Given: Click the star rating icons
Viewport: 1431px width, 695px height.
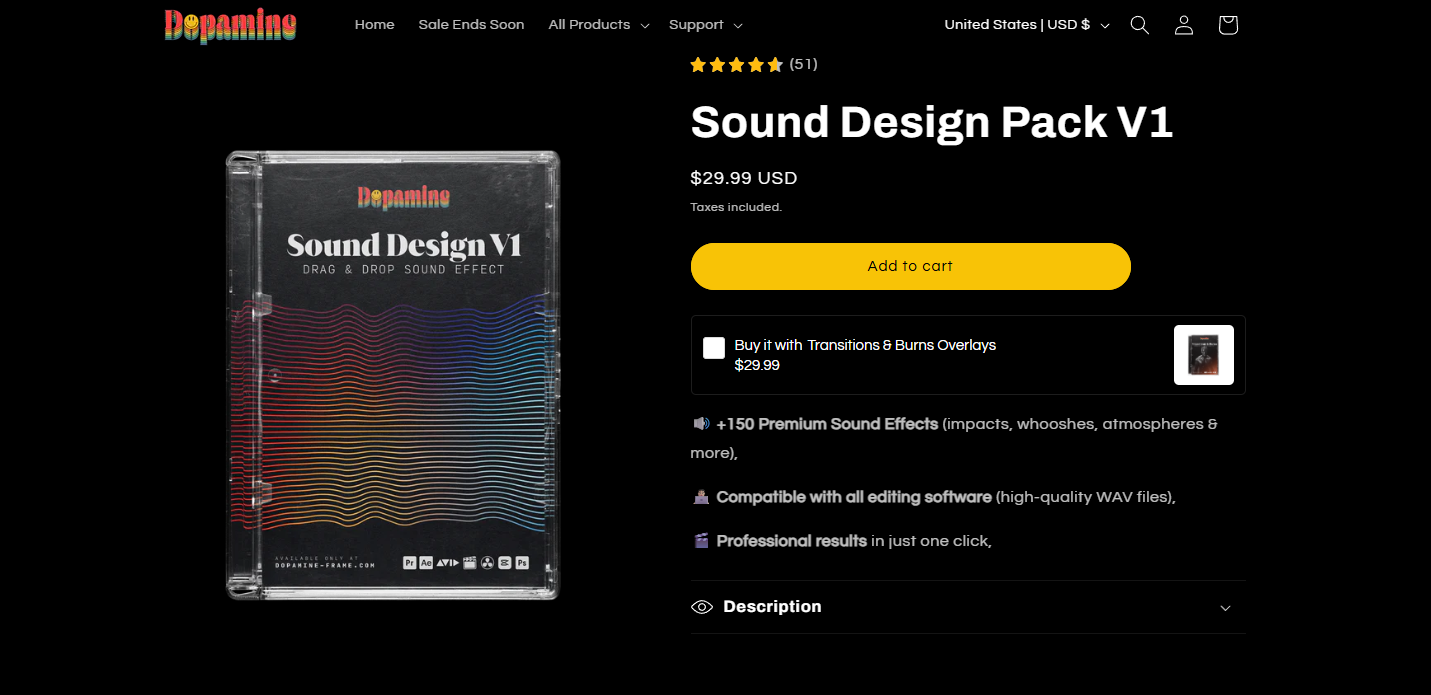Looking at the screenshot, I should [736, 65].
